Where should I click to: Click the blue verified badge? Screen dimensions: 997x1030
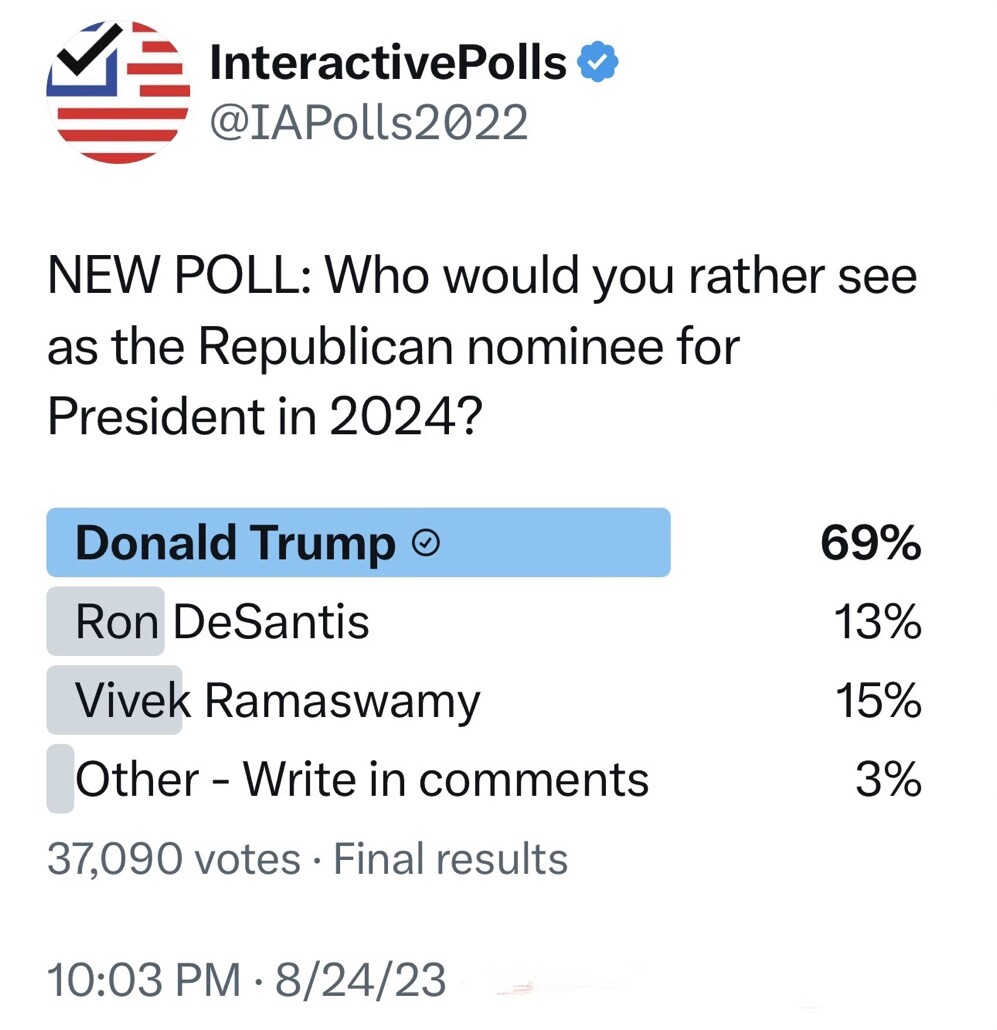(597, 62)
